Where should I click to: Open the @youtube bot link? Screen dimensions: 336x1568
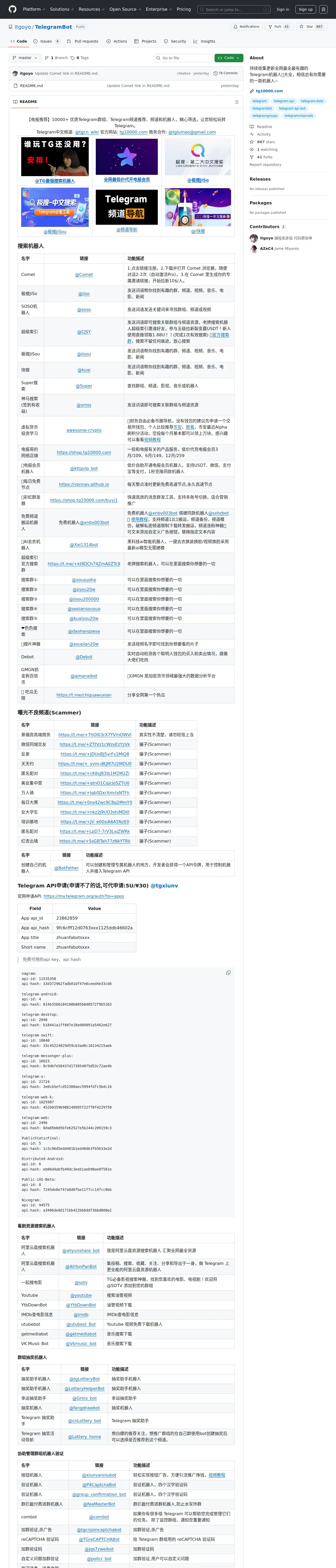tap(81, 1295)
